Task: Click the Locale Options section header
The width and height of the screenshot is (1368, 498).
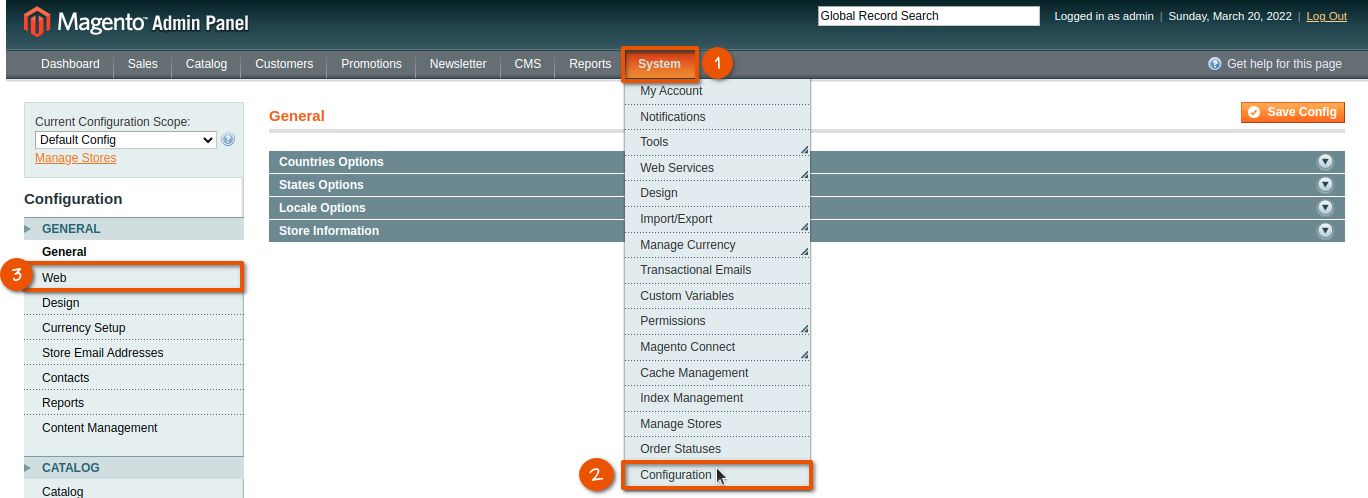Action: [807, 207]
